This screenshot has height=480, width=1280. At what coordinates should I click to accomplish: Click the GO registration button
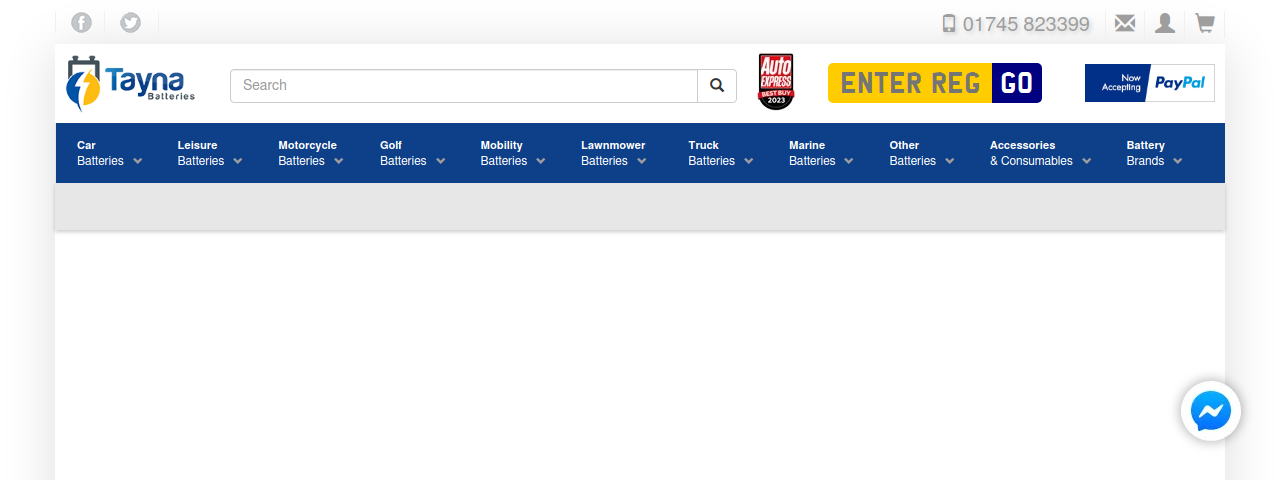click(1017, 83)
